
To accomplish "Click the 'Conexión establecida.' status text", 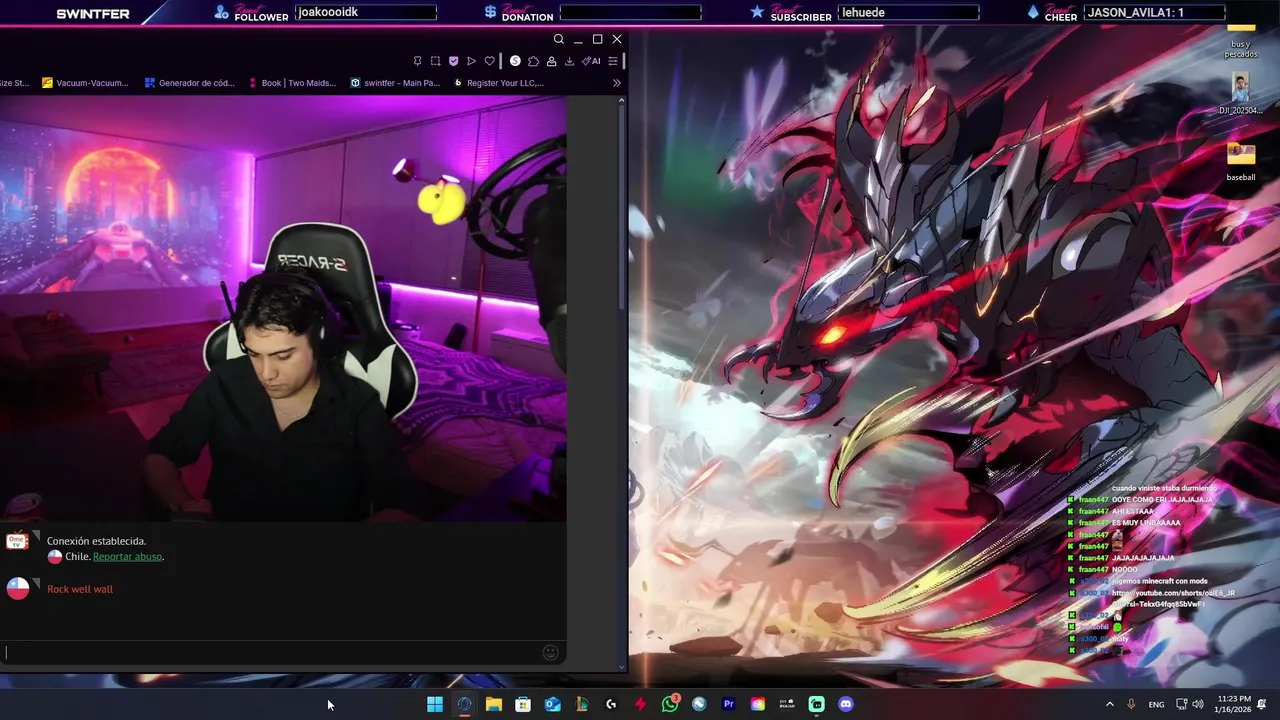I will pyautogui.click(x=96, y=541).
